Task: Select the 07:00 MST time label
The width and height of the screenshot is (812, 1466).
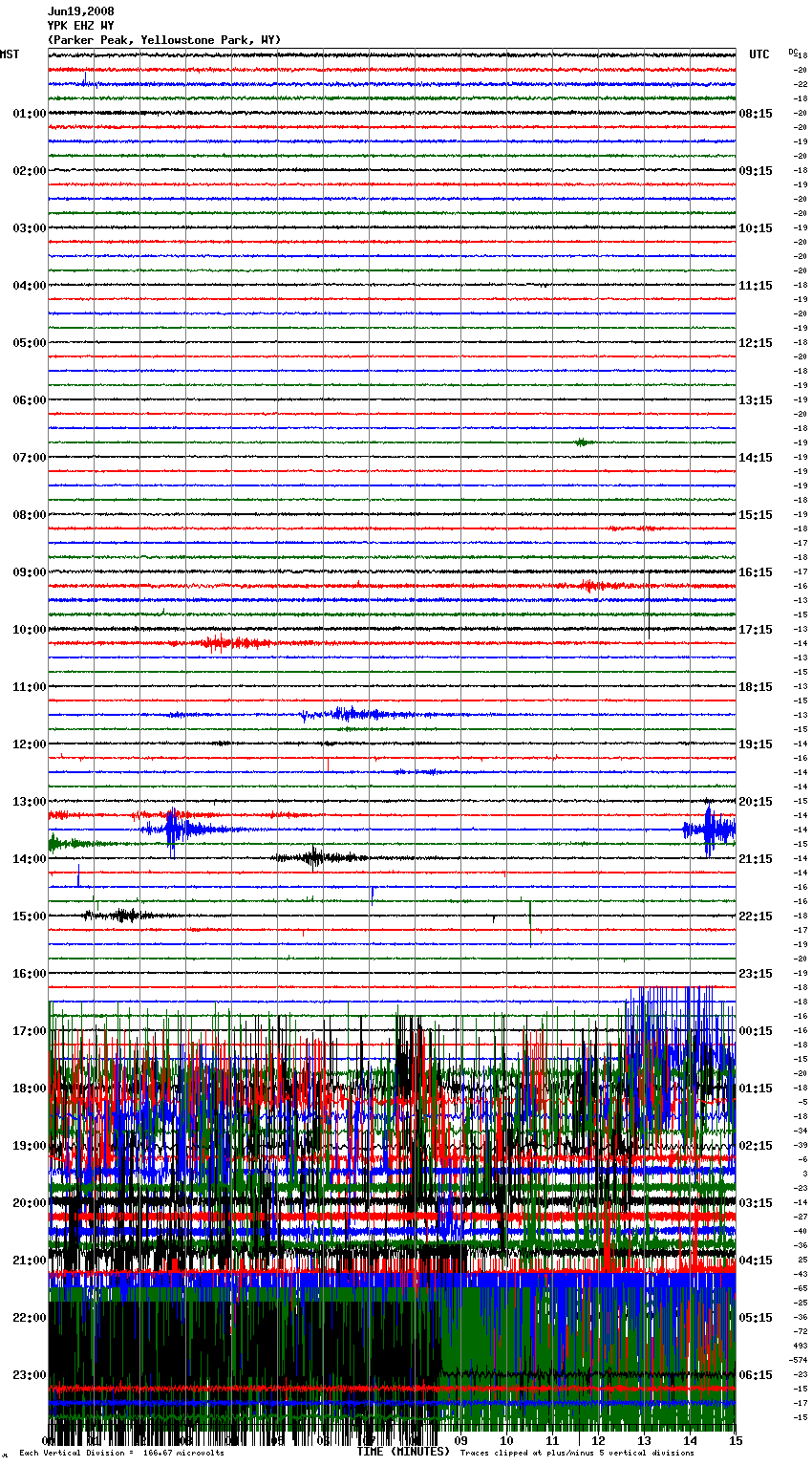Action: tap(30, 458)
